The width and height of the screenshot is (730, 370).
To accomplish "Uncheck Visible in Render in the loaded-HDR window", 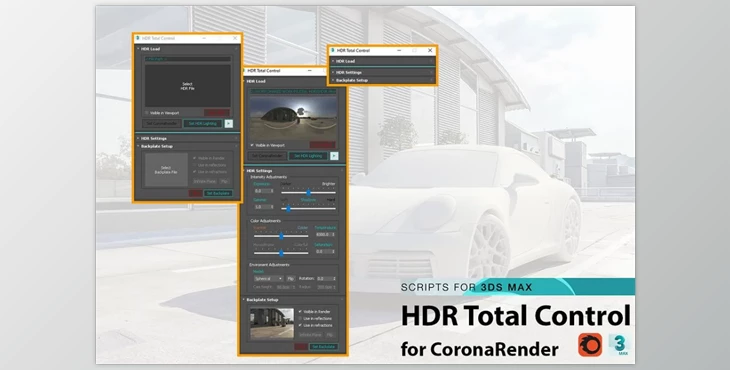I will click(x=300, y=312).
